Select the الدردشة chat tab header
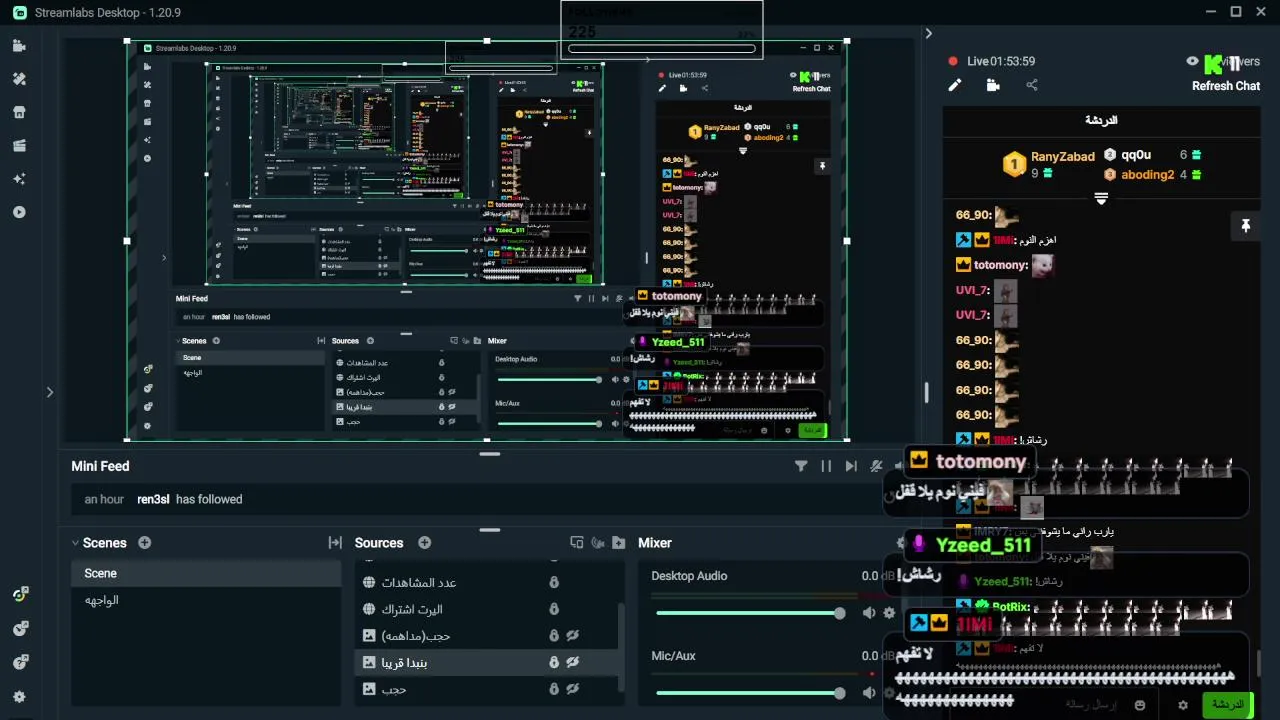 click(1101, 120)
